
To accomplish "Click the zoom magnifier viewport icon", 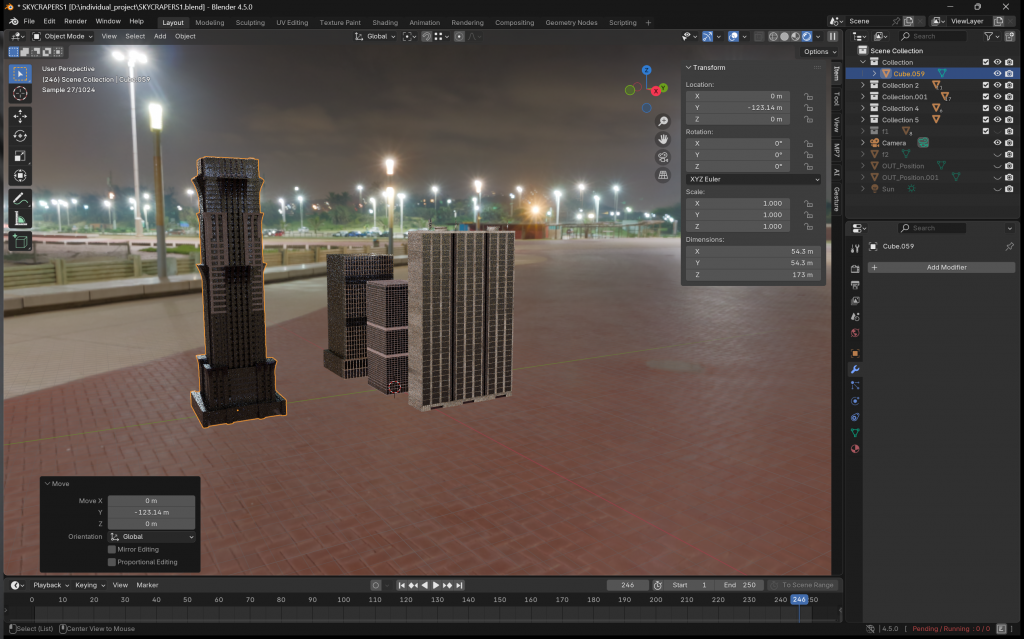I will tap(663, 120).
